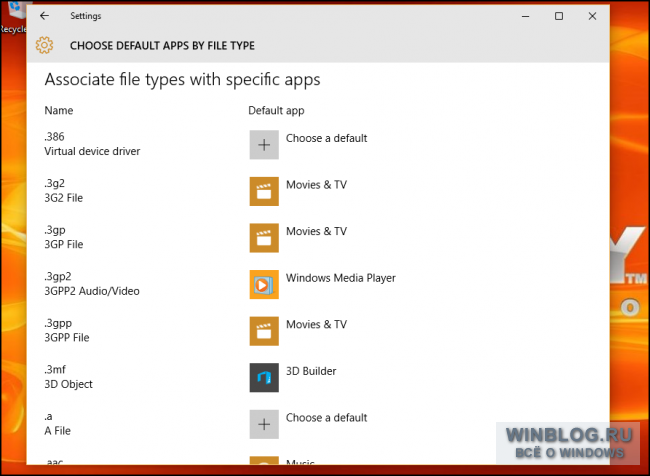The image size is (650, 476).
Task: Choose a default app for .a files
Action: pyautogui.click(x=326, y=418)
